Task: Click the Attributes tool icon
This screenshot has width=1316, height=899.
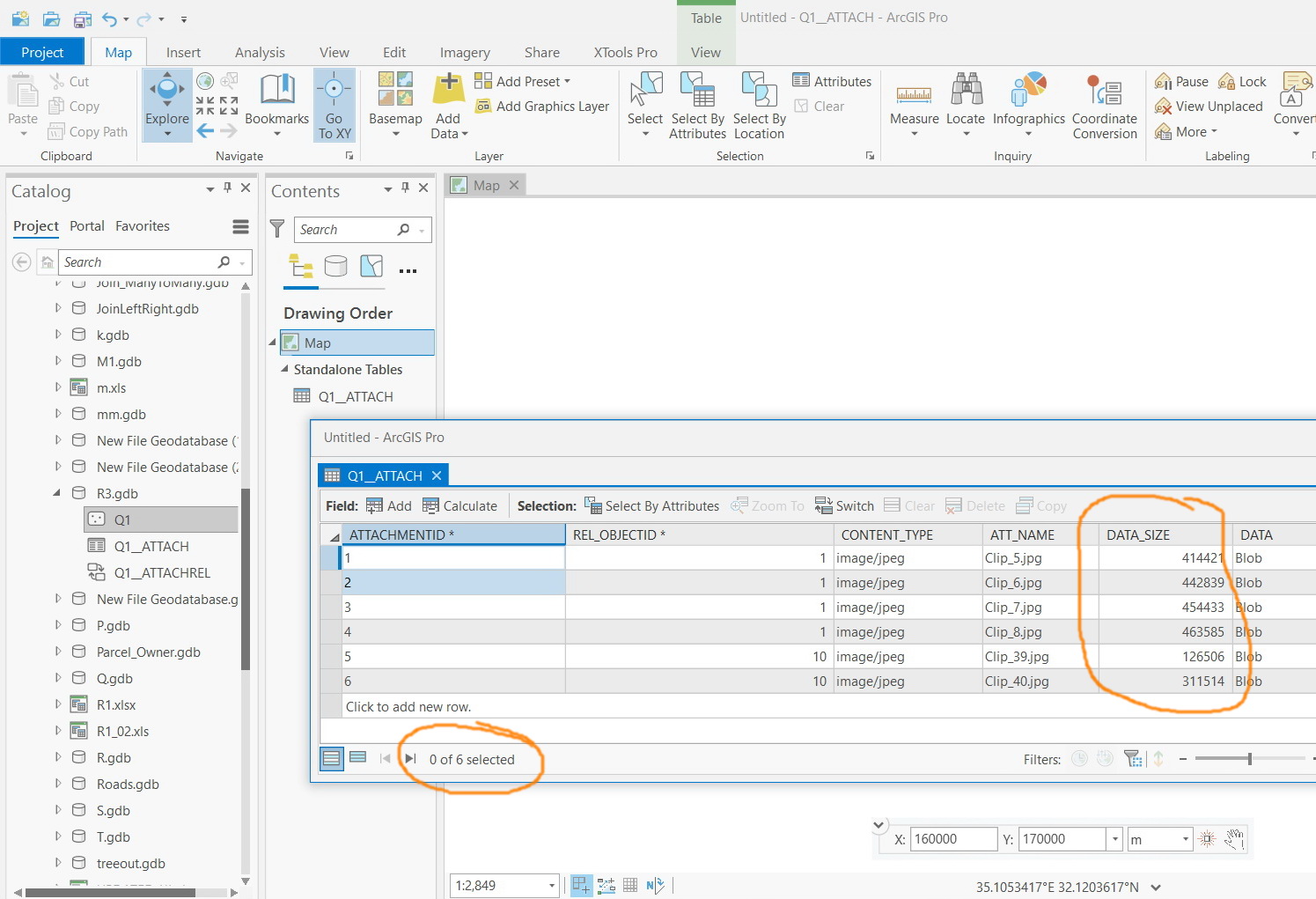Action: 802,80
